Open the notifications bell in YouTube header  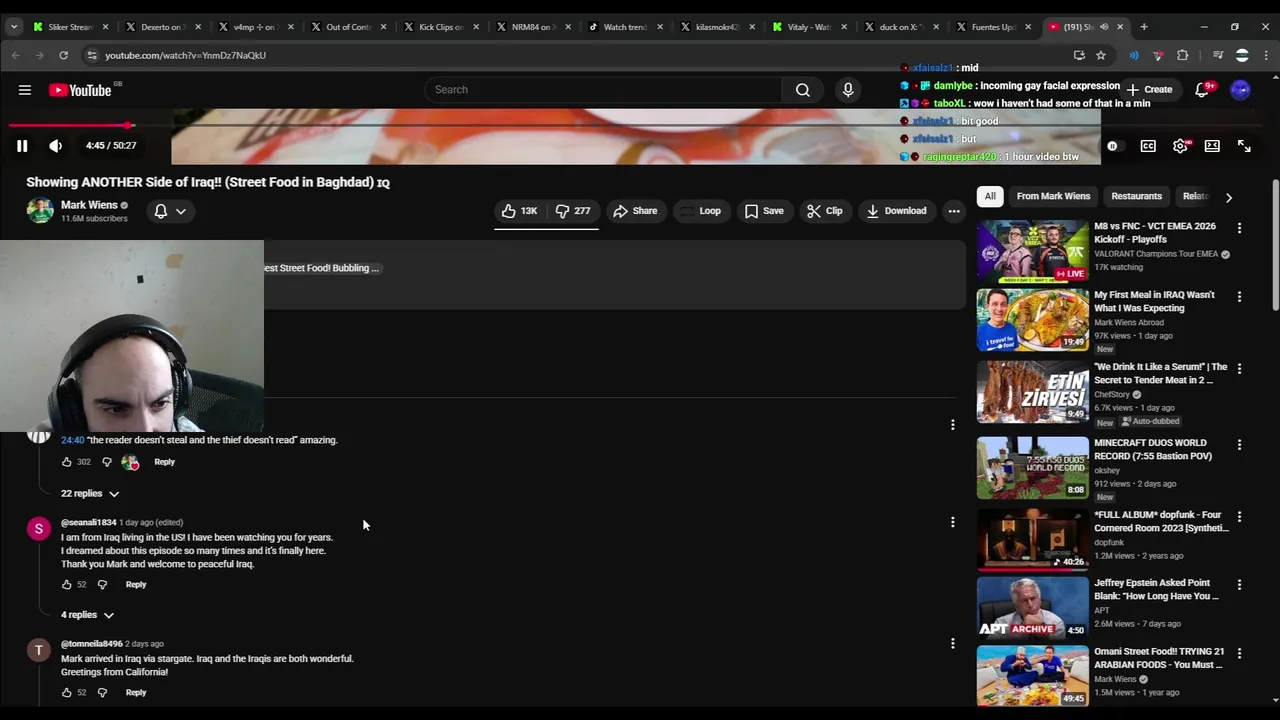tap(1203, 90)
